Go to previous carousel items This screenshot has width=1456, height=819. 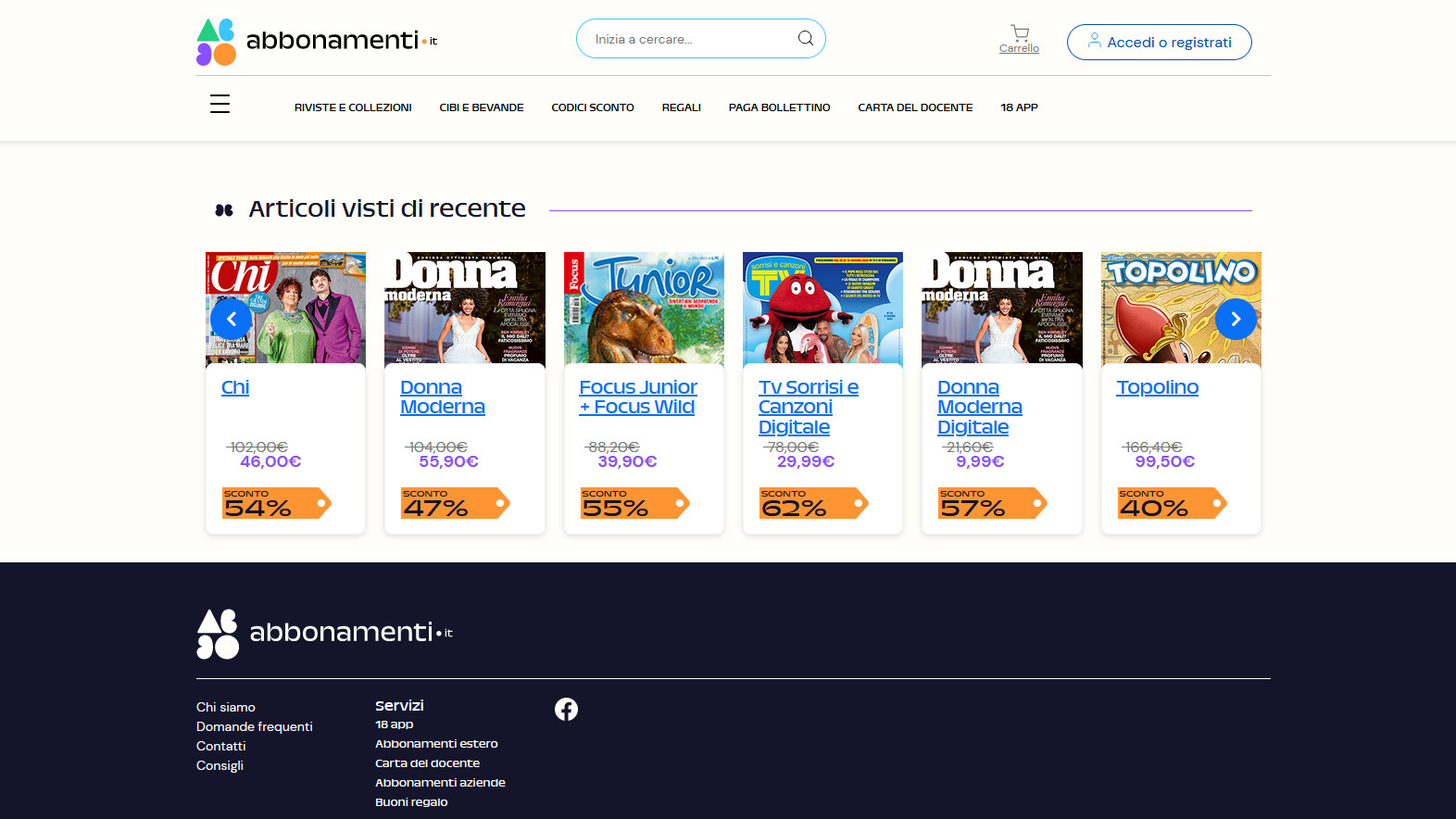(232, 319)
